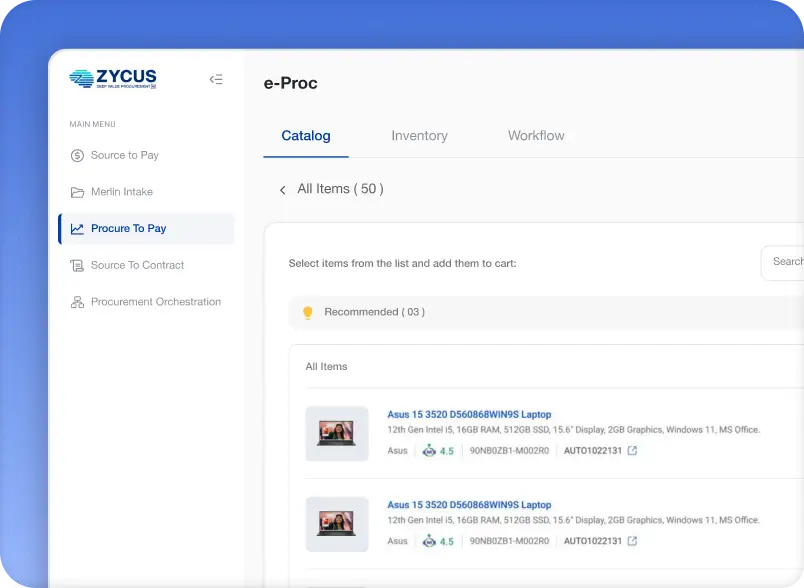
Task: Switch to the Workflow tab
Action: point(536,136)
